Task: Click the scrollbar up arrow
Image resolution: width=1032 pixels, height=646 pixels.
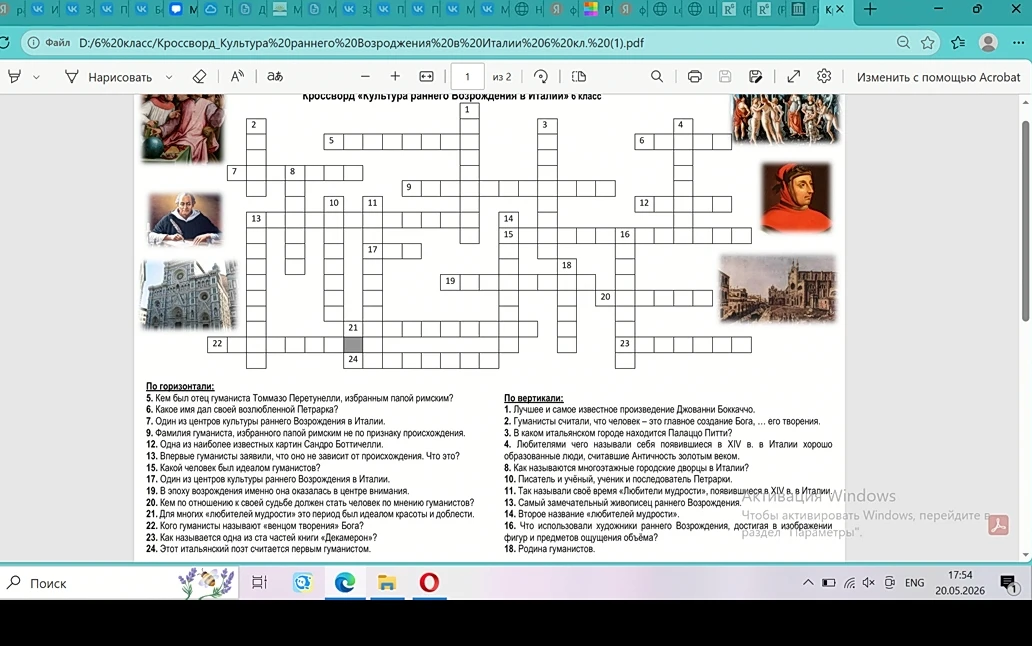Action: [x=1025, y=103]
